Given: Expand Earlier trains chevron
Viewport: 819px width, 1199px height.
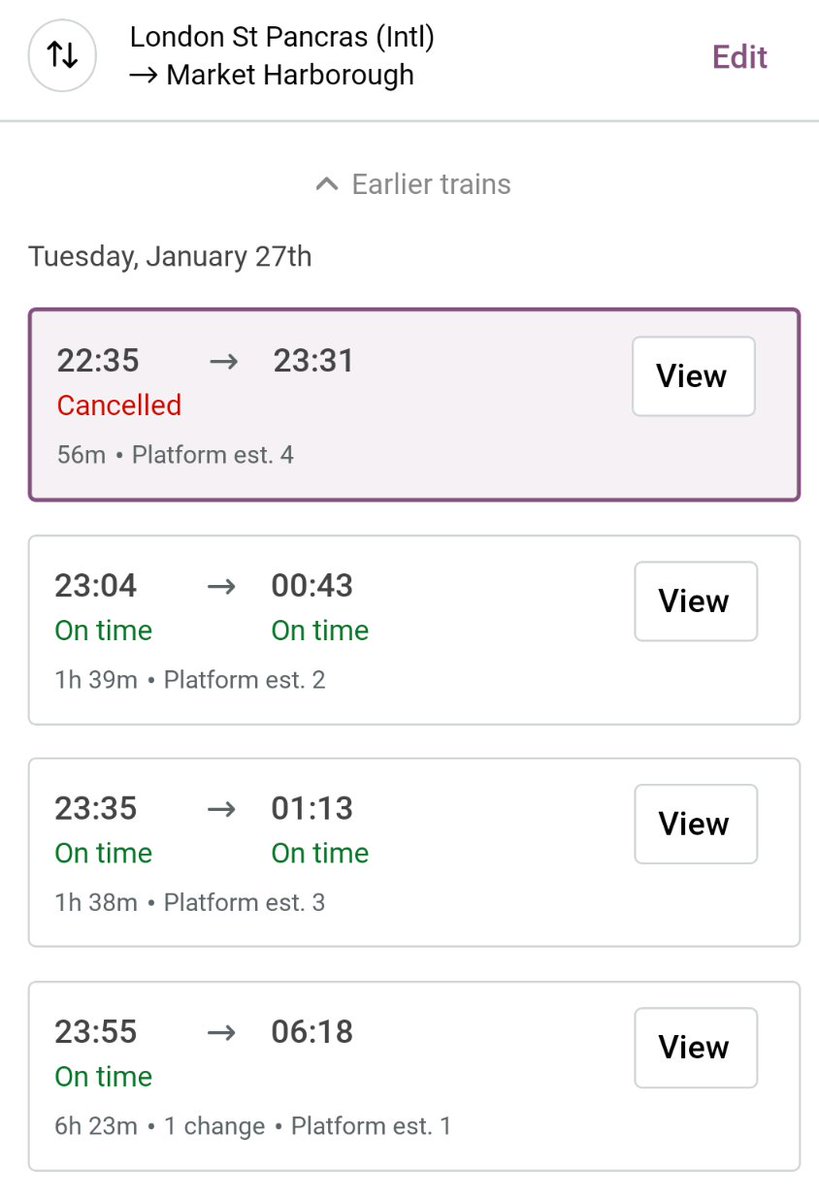Looking at the screenshot, I should tap(327, 184).
